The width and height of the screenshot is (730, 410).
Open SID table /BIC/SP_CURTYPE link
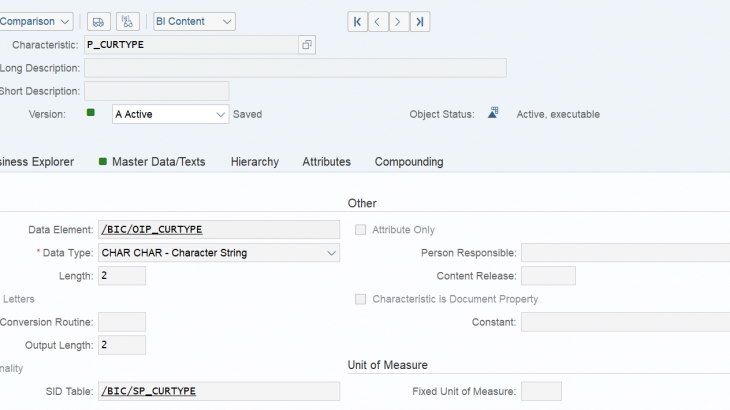coord(149,391)
